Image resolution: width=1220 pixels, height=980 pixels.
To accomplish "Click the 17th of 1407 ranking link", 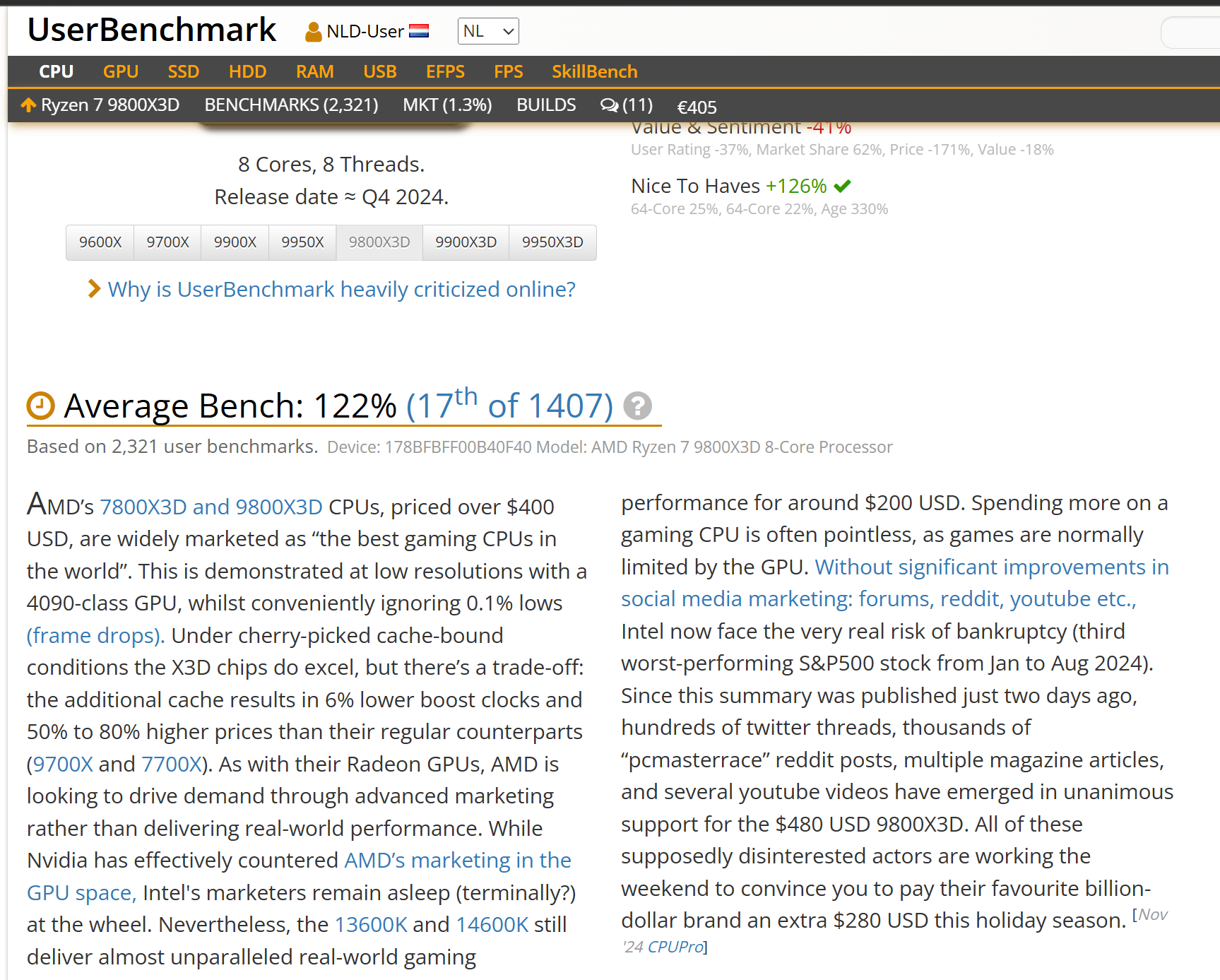I will pos(509,406).
